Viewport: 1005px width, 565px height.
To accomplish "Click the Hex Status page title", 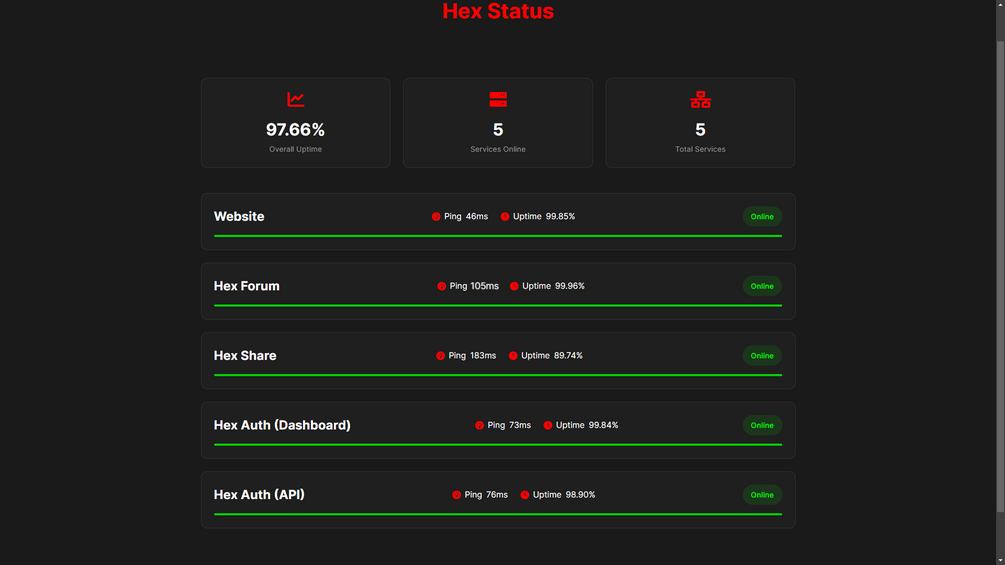I will click(x=498, y=11).
